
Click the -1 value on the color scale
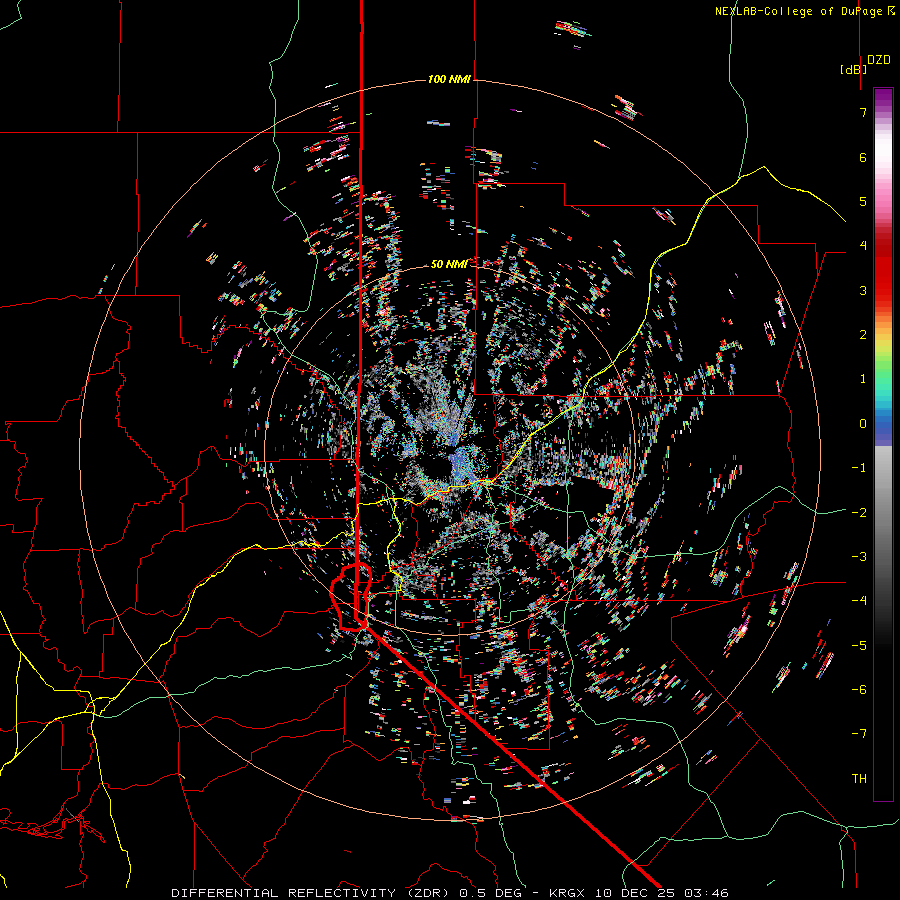coord(859,468)
